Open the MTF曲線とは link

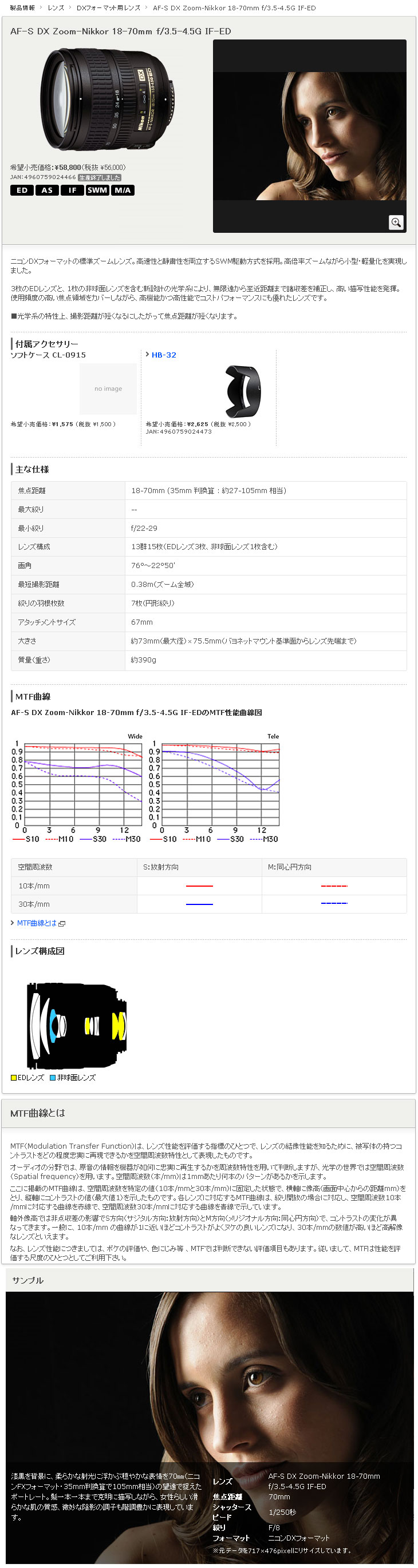coord(37,923)
